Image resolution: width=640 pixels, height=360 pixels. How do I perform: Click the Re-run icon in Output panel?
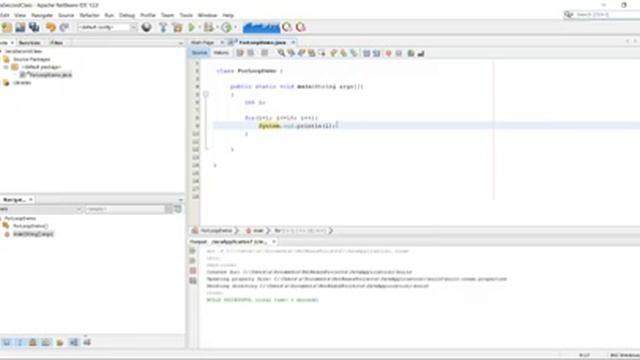pyautogui.click(x=193, y=251)
